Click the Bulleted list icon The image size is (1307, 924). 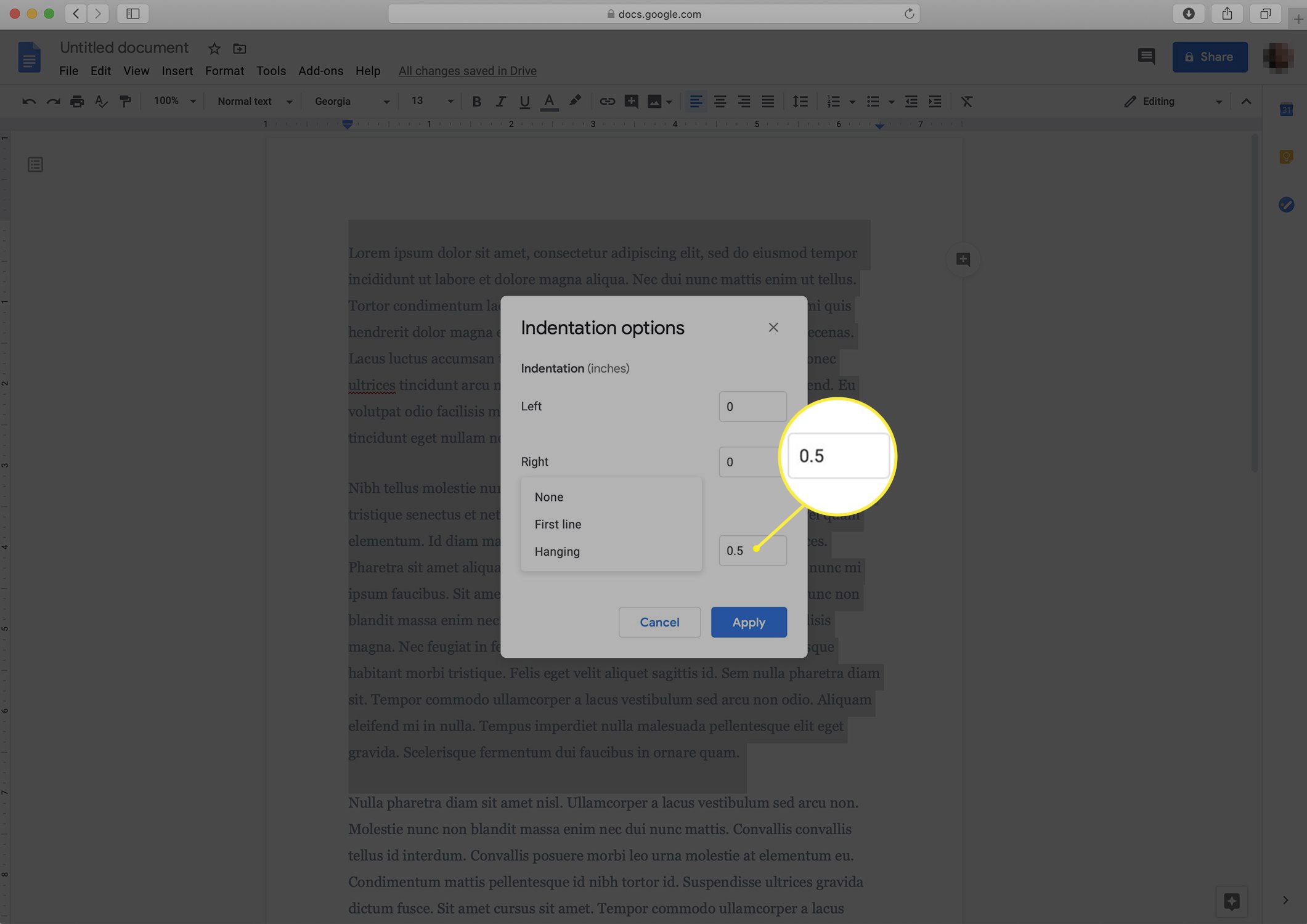(x=873, y=102)
